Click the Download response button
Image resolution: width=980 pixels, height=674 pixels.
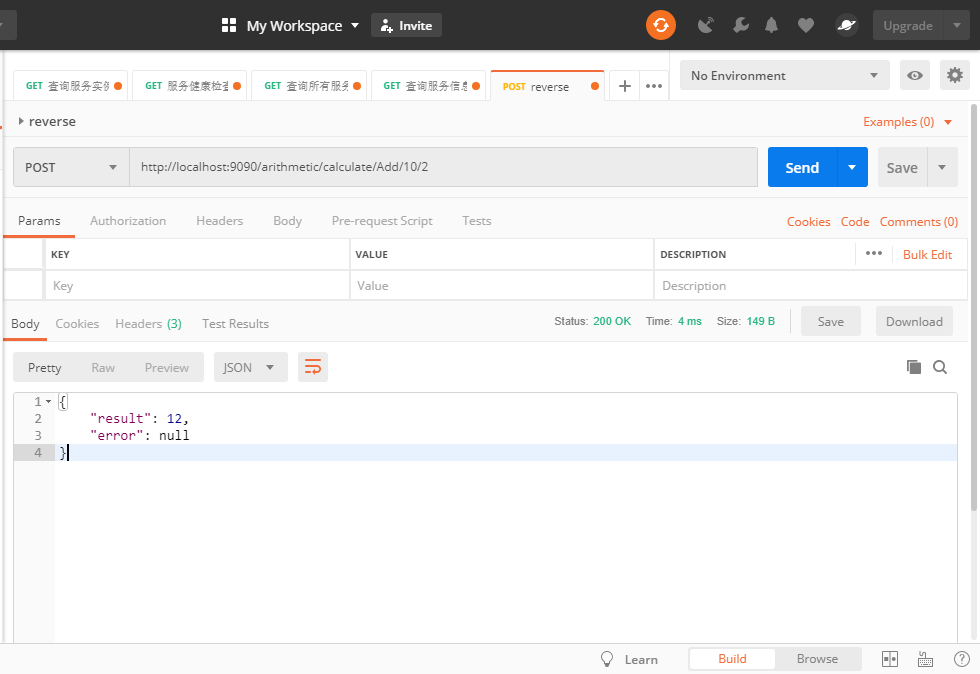point(914,321)
